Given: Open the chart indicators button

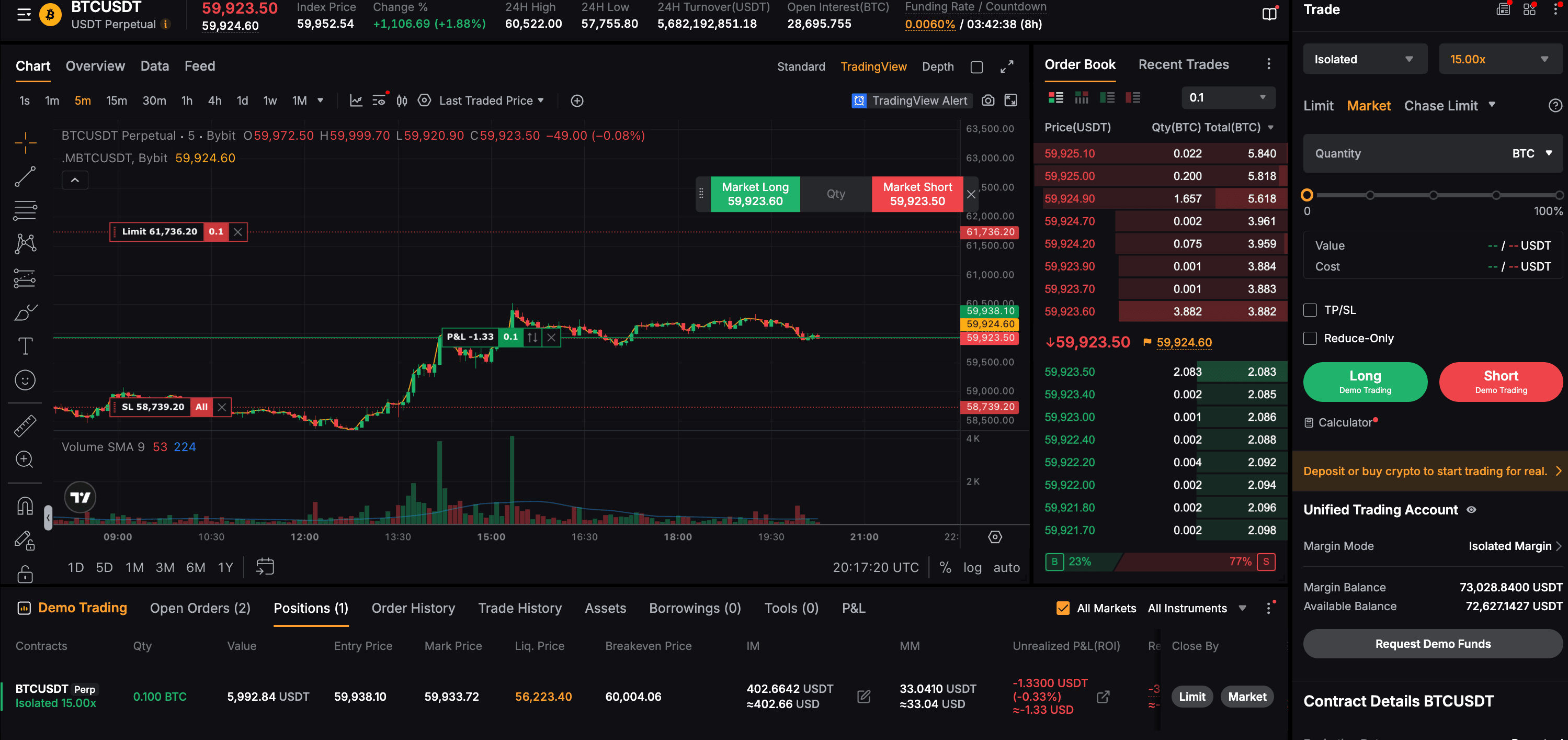Looking at the screenshot, I should (356, 100).
